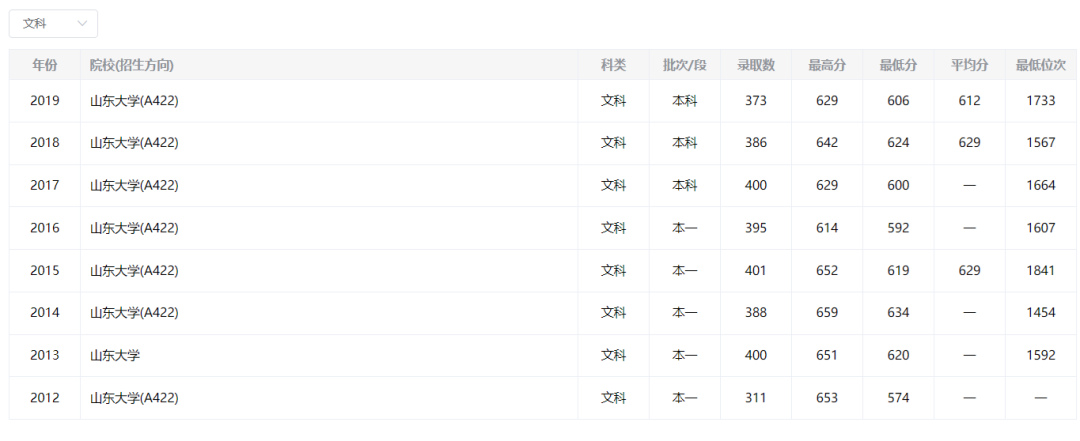
Task: Click the 最低位次 column header
Action: point(1040,65)
